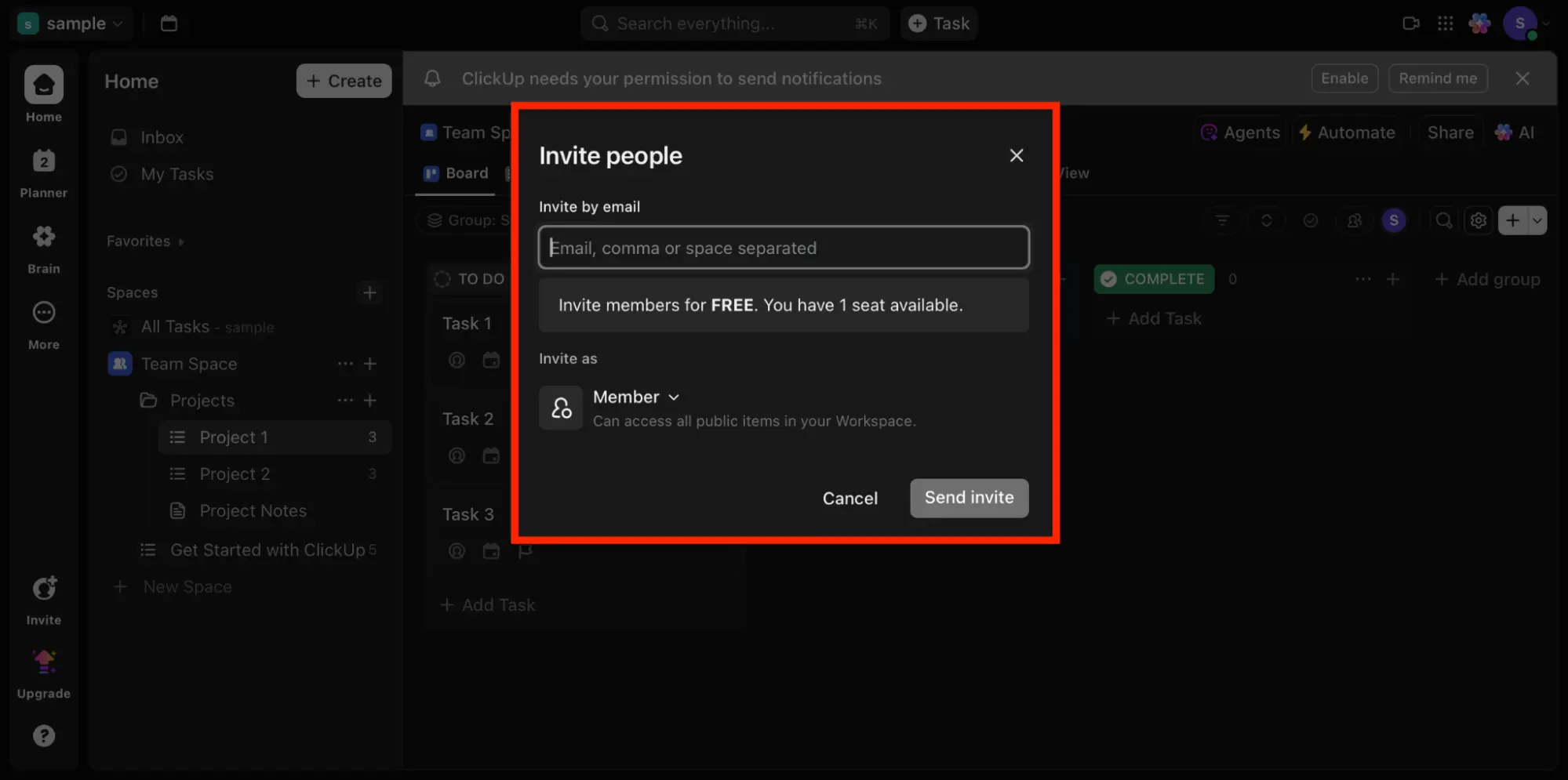Open the board settings gear icon

[1479, 220]
